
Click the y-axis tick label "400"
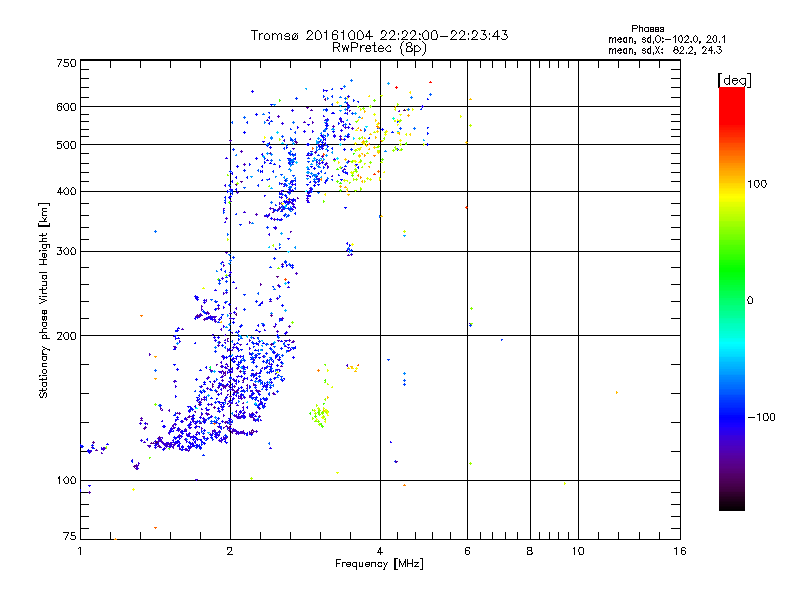pos(66,191)
